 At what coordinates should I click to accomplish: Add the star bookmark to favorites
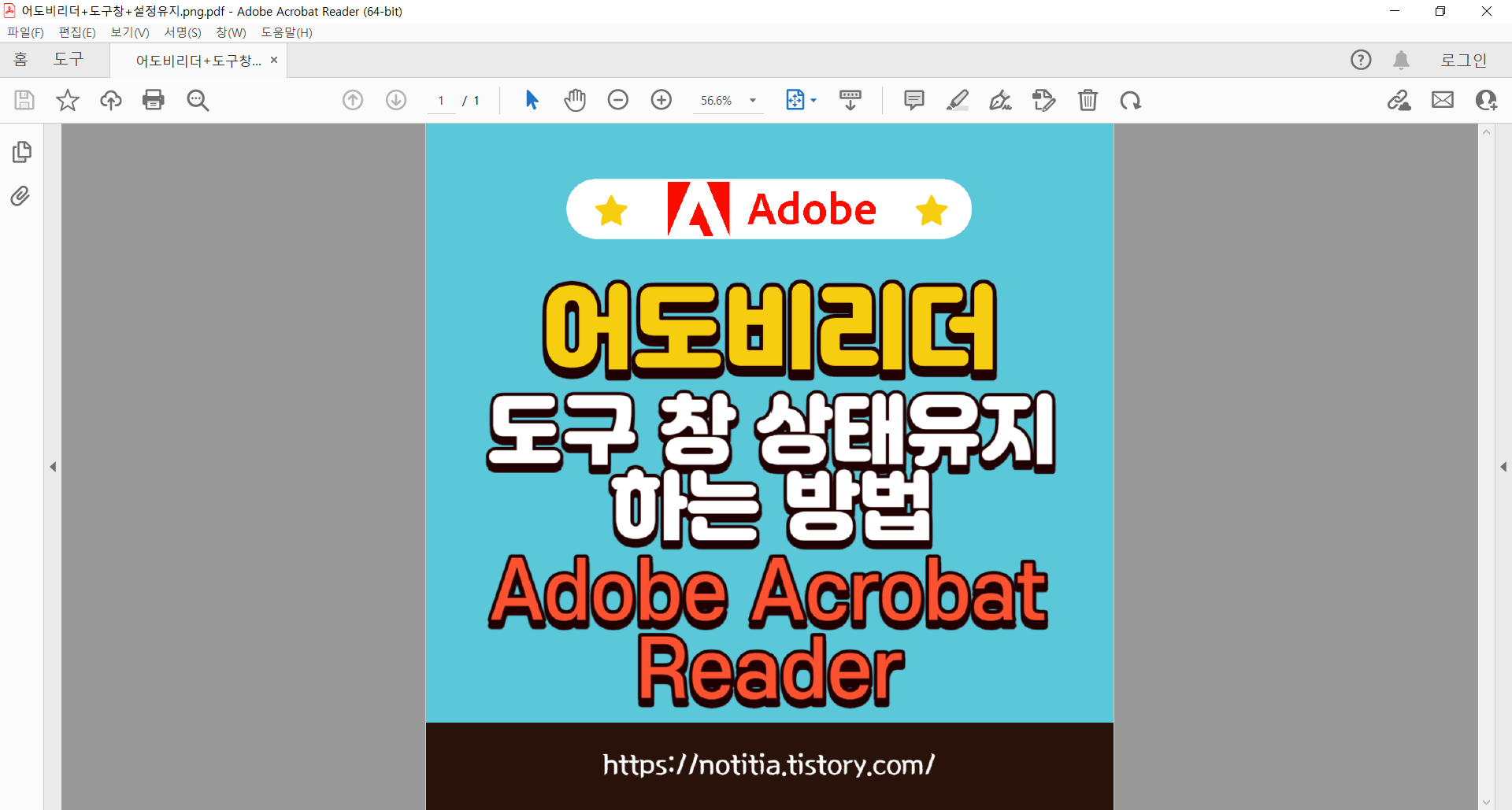coord(68,100)
